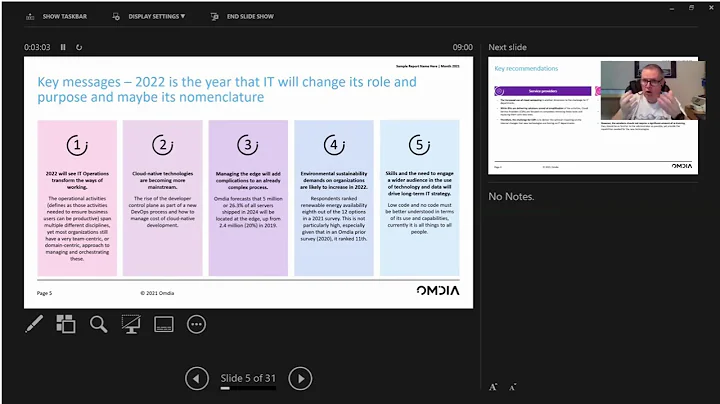Click the End Slide Show icon
Viewport: 720px width, 404px height.
pyautogui.click(x=214, y=17)
